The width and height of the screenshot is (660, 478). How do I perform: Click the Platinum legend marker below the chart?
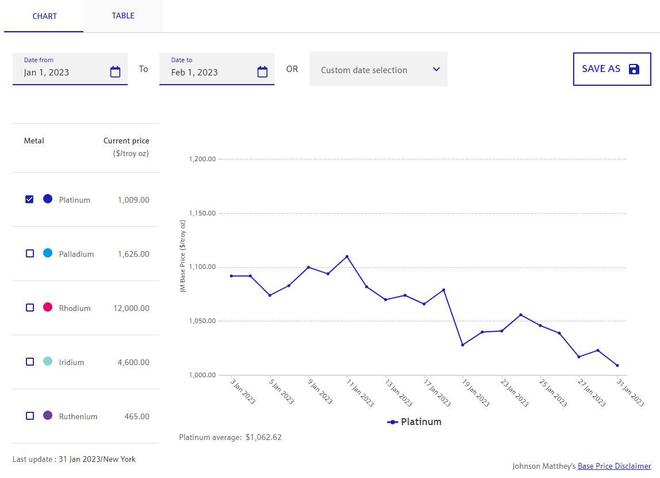click(393, 422)
